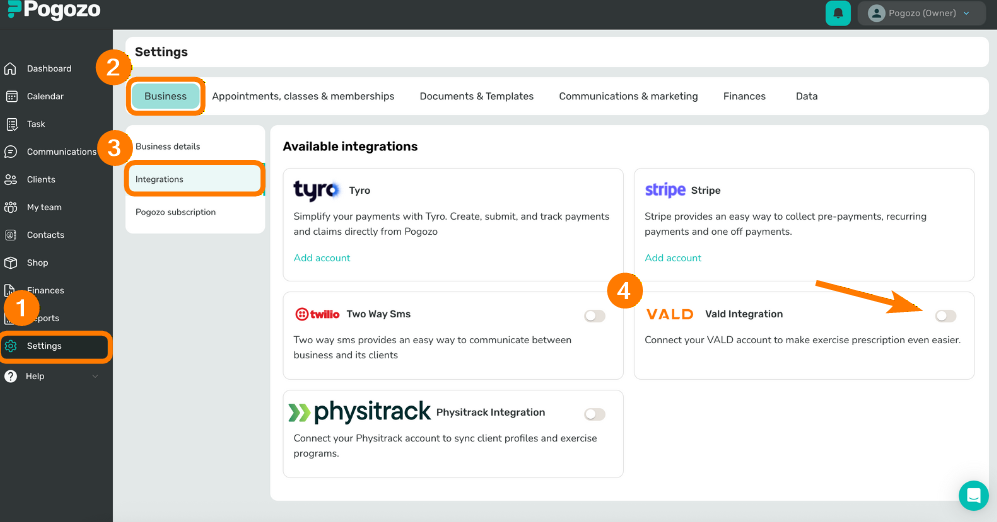
Task: Select the Finances settings tab
Action: click(744, 96)
